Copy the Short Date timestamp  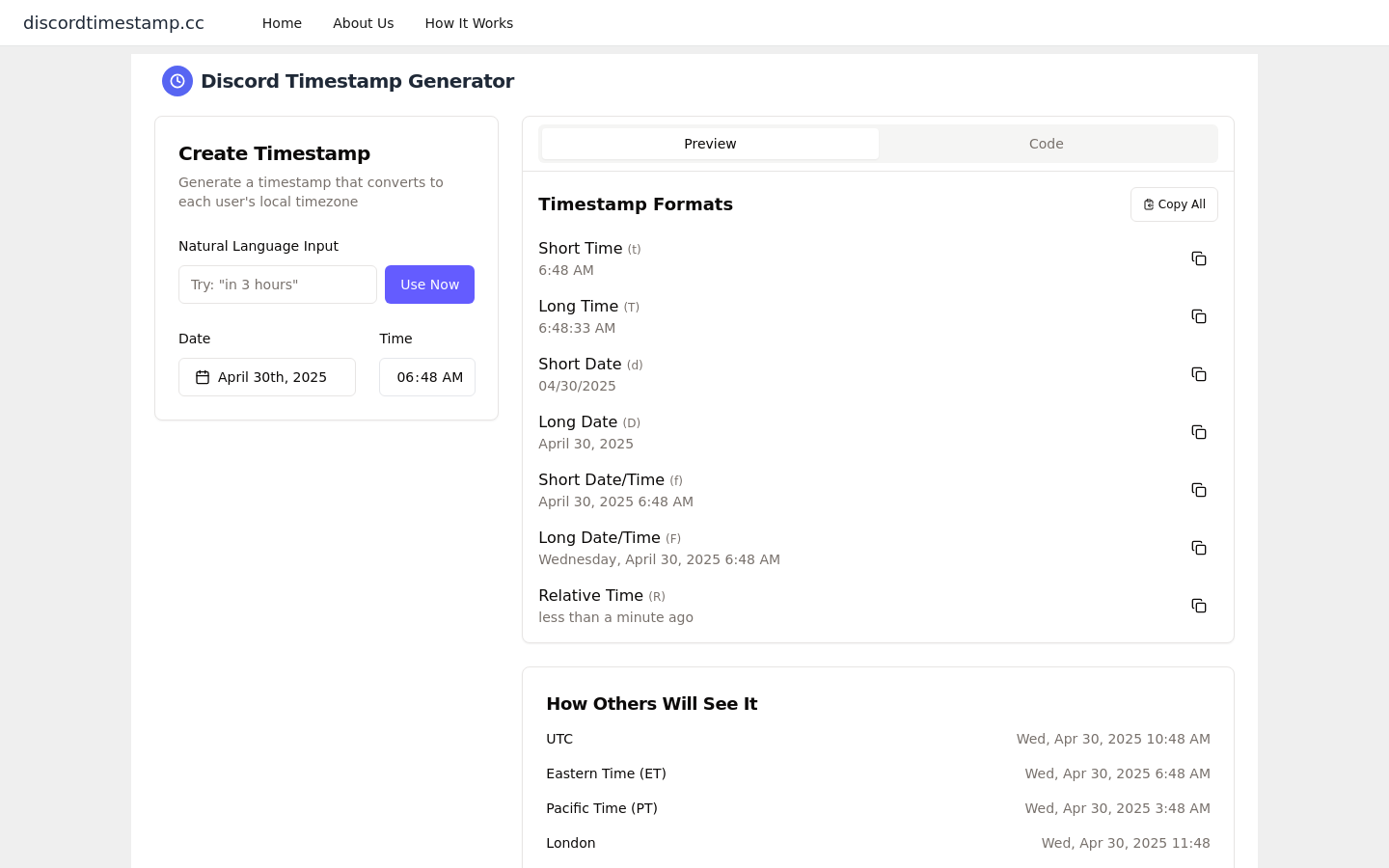coord(1199,374)
